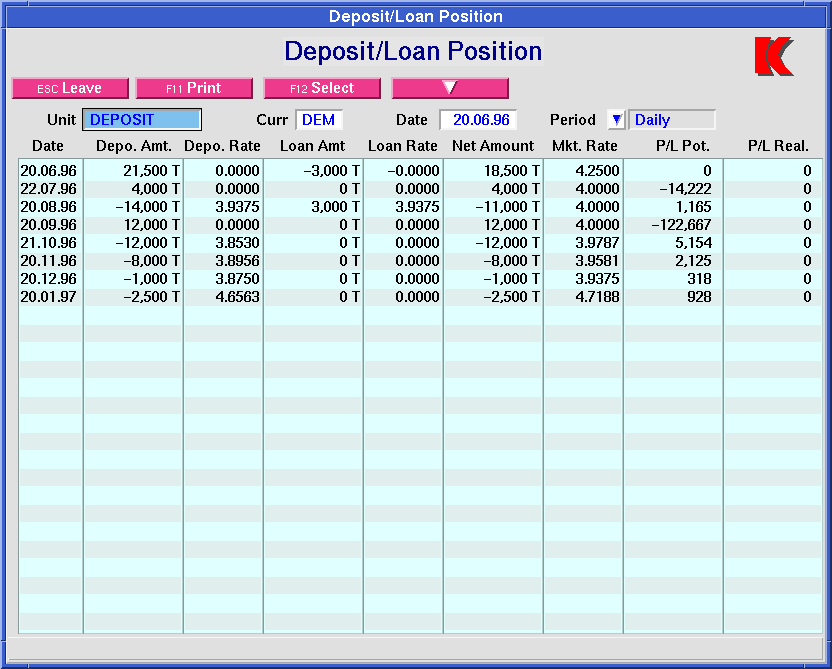Click P/L potential value 5,154
The image size is (832, 669).
[694, 243]
